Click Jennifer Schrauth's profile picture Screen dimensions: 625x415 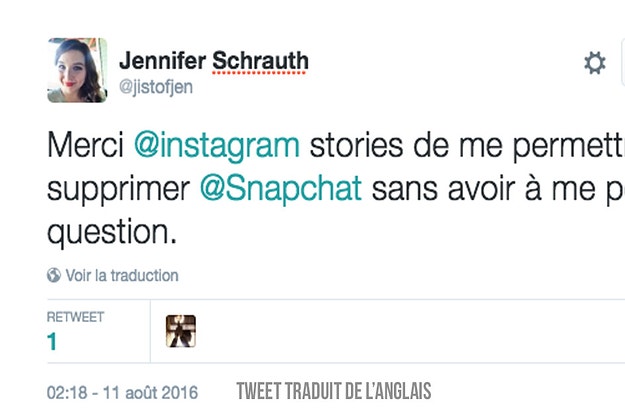click(77, 71)
